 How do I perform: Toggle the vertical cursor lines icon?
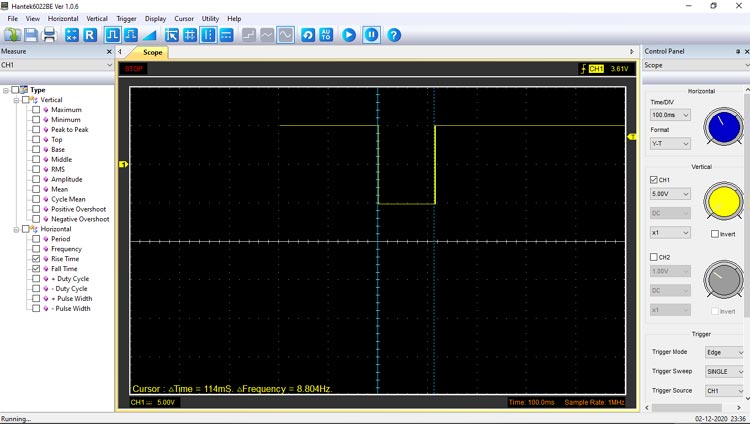pos(208,35)
